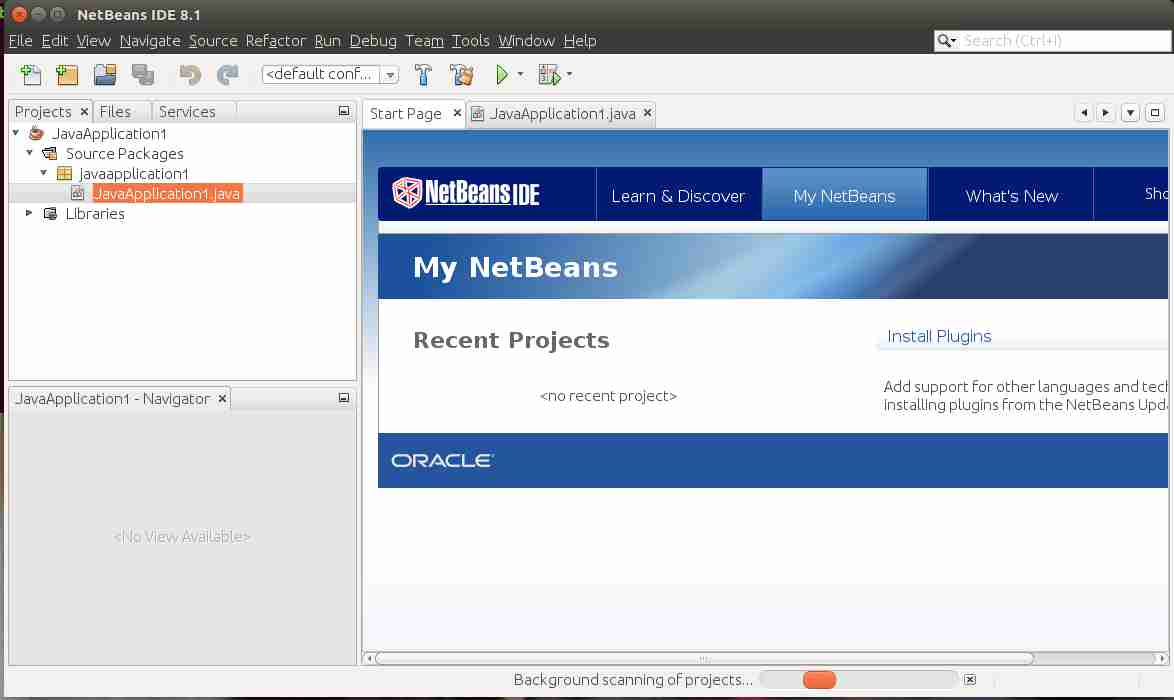Open the default configuration dropdown
Viewport: 1174px width, 700px height.
[391, 74]
